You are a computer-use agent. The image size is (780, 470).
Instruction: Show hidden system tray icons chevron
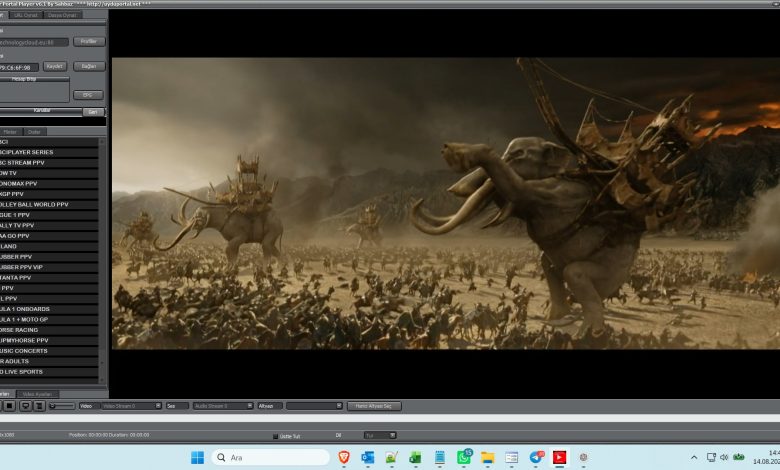(x=694, y=457)
